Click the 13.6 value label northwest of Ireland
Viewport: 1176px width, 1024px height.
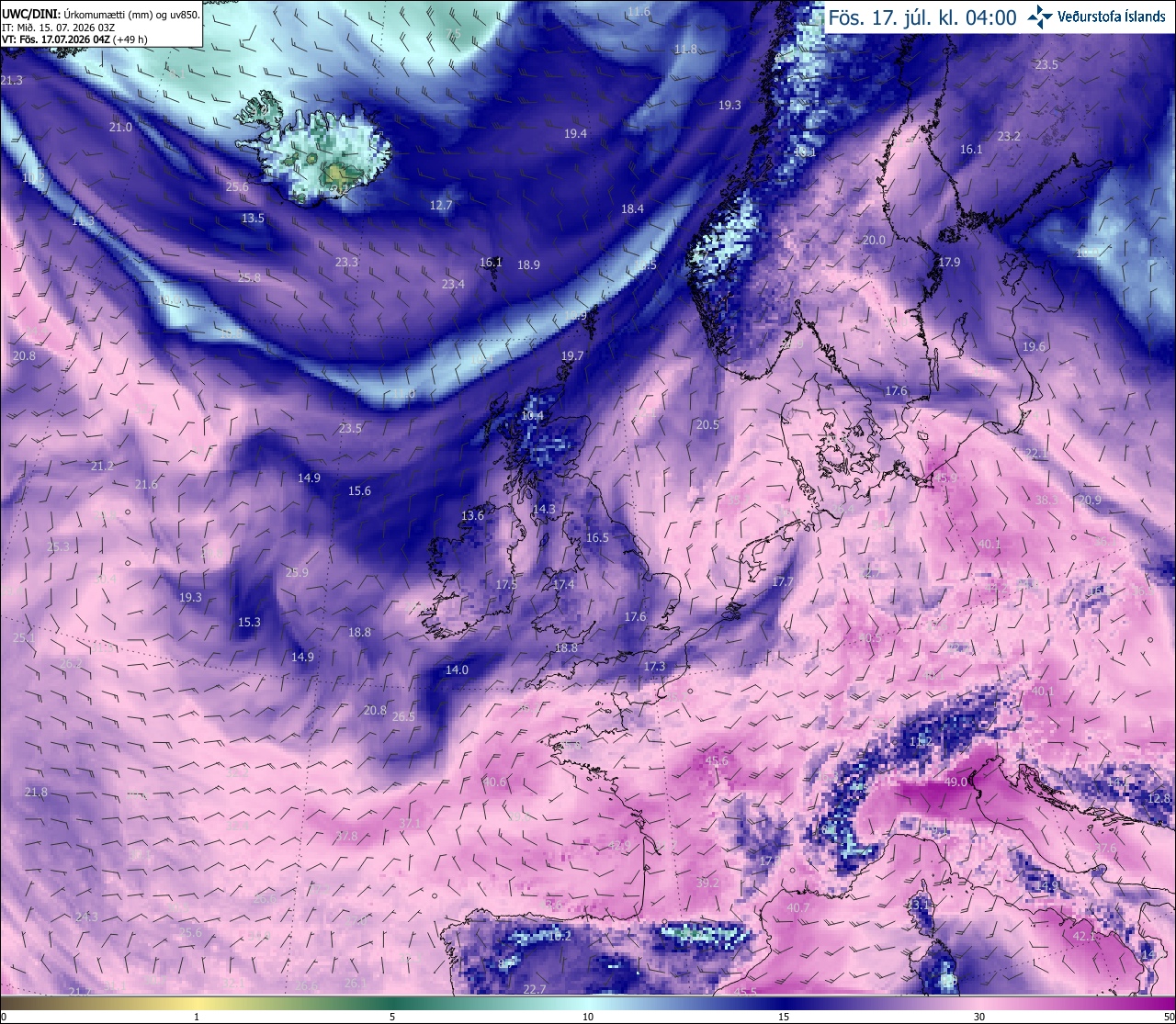[x=472, y=516]
